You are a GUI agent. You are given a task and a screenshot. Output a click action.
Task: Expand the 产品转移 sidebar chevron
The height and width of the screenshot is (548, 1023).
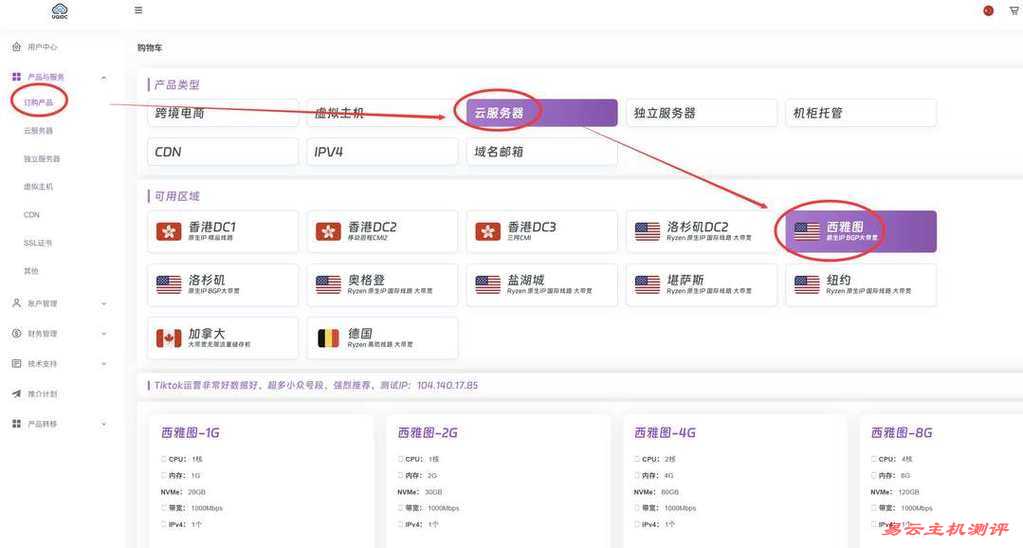click(104, 423)
